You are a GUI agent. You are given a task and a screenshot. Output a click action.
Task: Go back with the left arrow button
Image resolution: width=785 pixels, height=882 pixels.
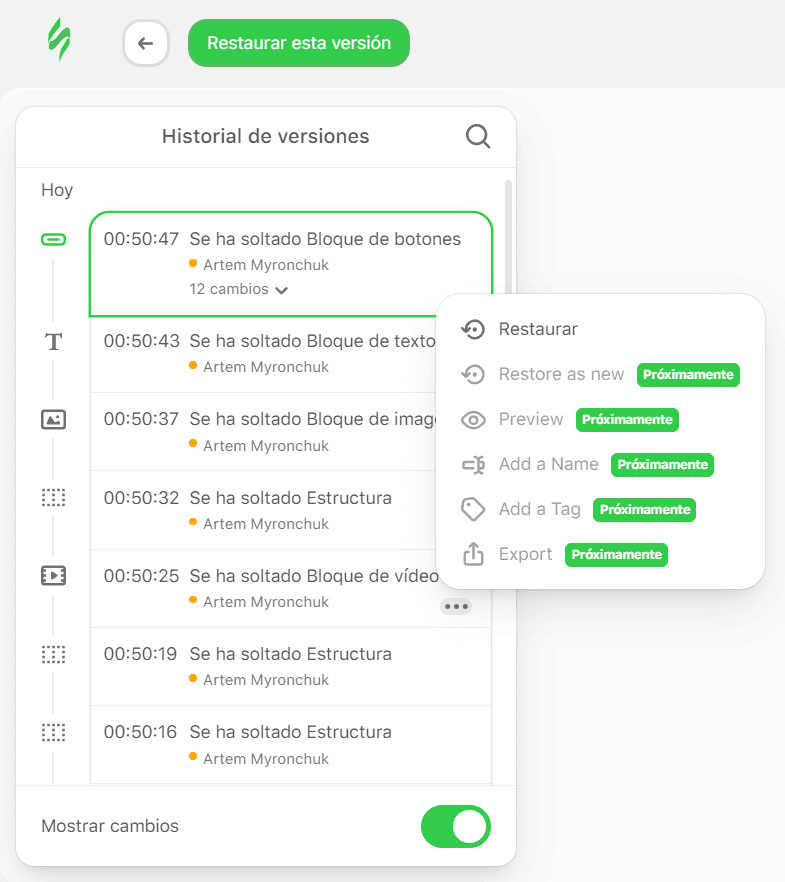tap(146, 43)
